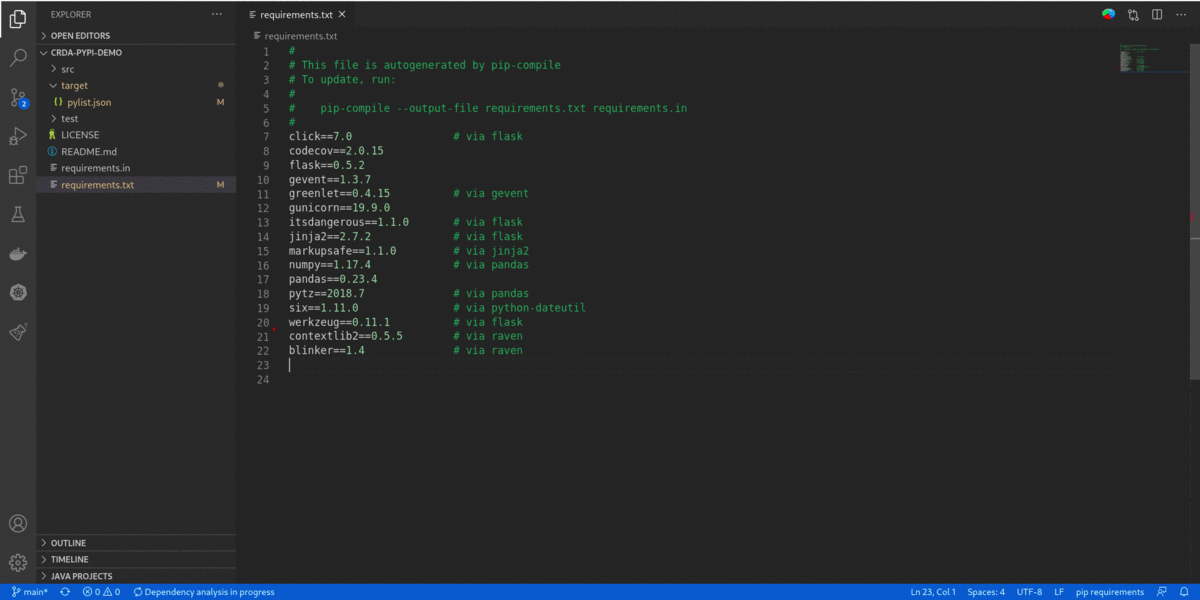Open notifications bell in status bar
This screenshot has height=600, width=1200.
pos(1184,592)
